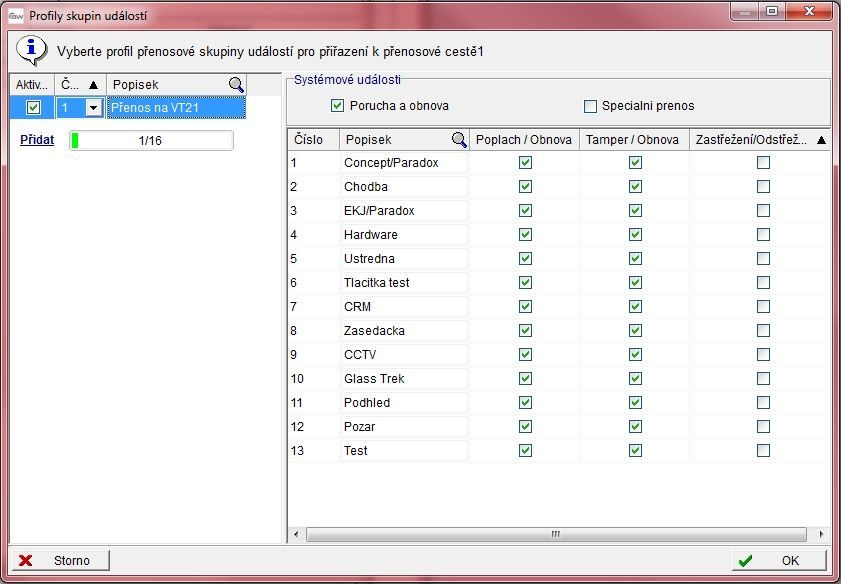This screenshot has height=584, width=841.
Task: Click the right arrow of horizontal scrollbar
Action: click(821, 535)
